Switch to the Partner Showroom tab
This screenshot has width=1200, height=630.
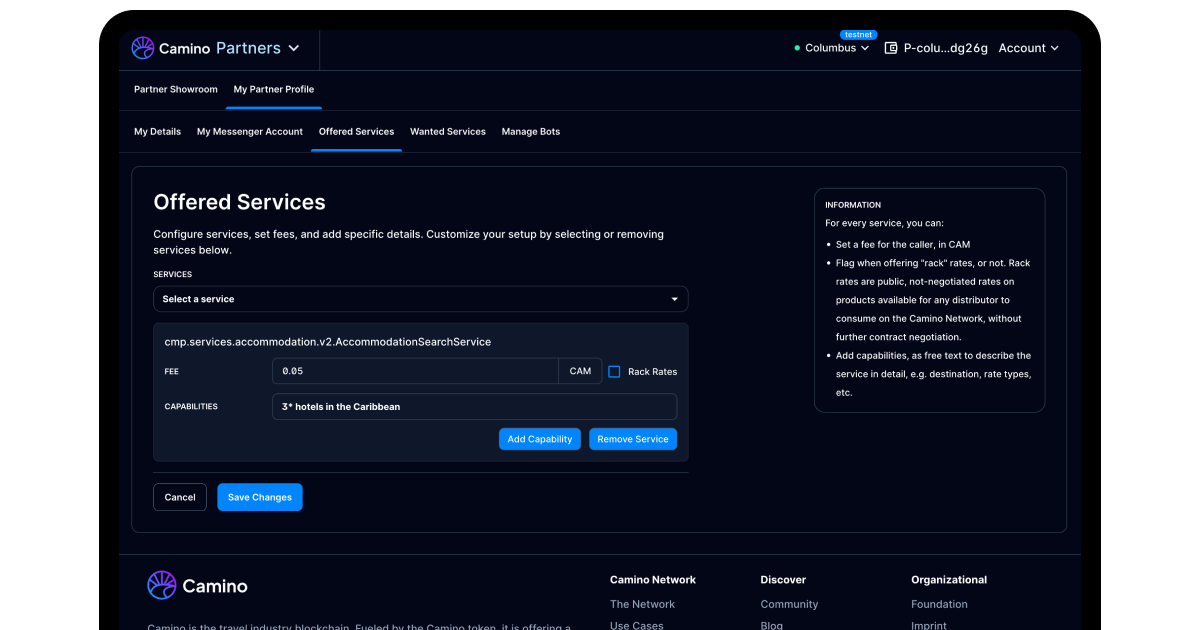coord(176,89)
